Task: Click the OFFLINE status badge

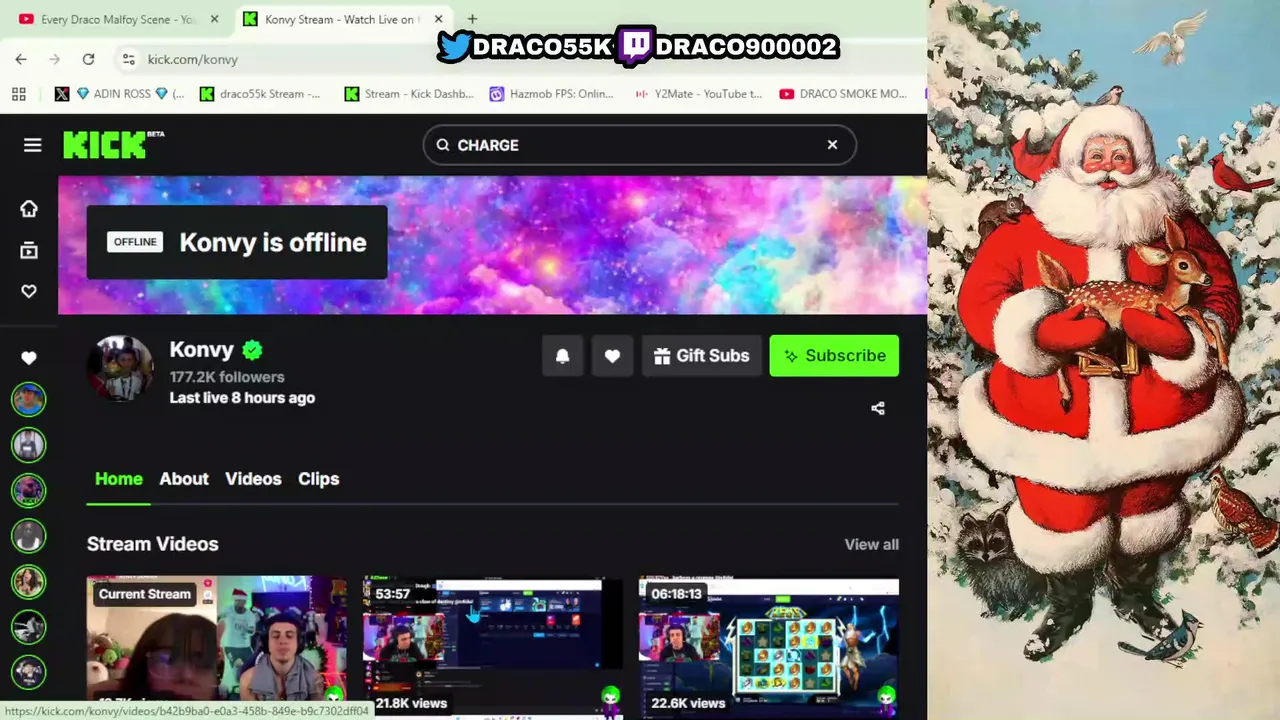Action: pos(135,242)
